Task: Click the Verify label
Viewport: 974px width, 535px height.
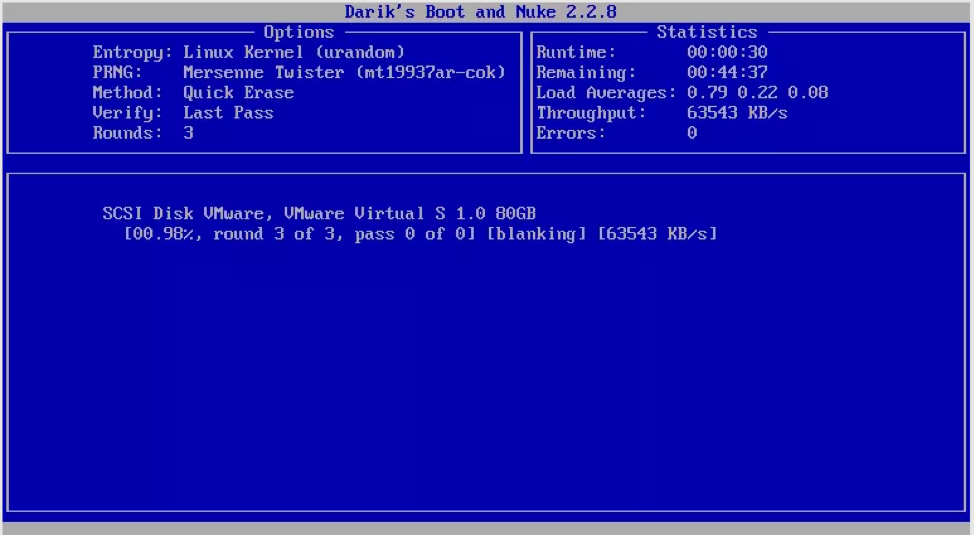Action: [x=127, y=112]
